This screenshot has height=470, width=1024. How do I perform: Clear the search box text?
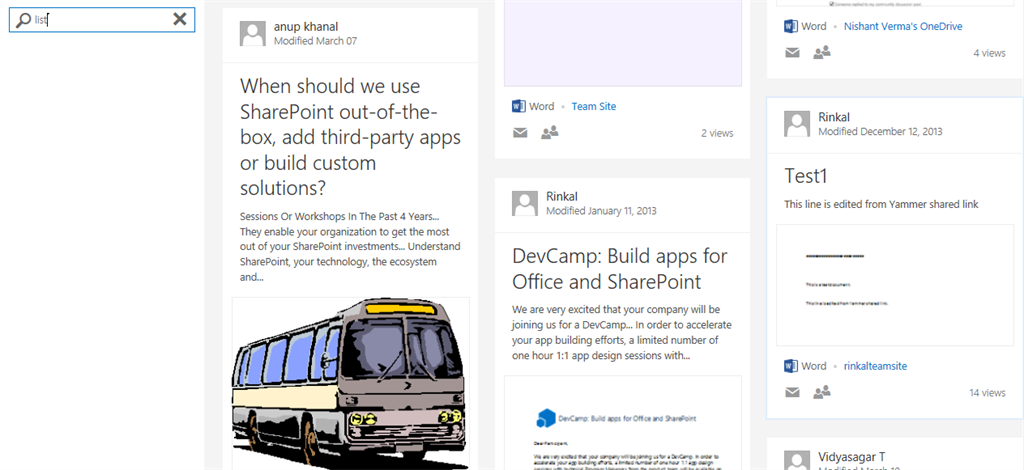click(x=179, y=19)
